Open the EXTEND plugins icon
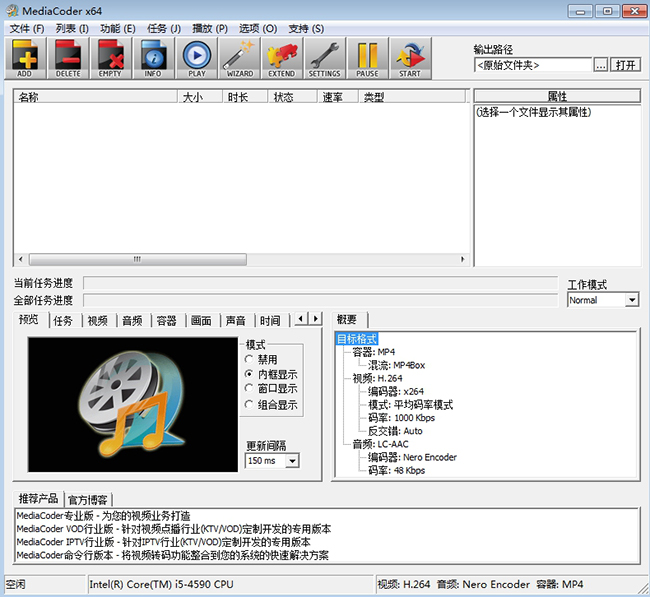Image resolution: width=650 pixels, height=597 pixels. (x=282, y=58)
